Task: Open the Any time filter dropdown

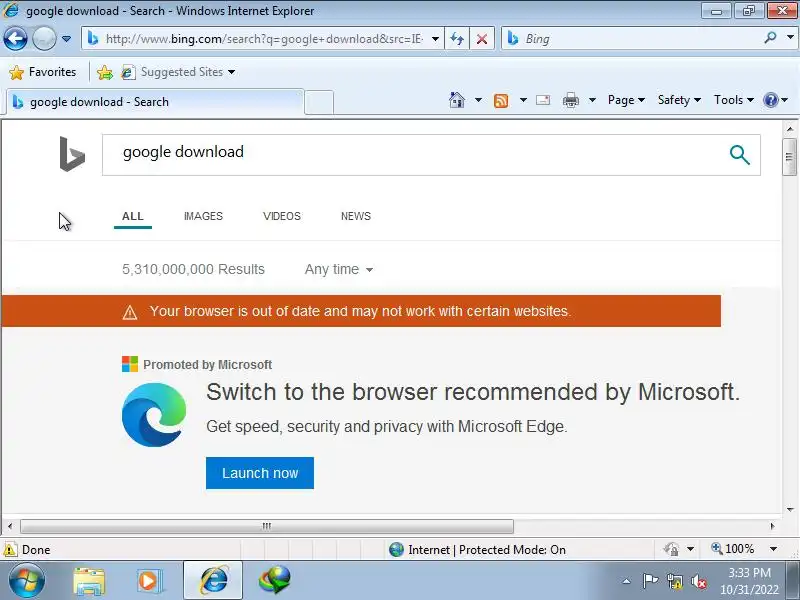Action: pyautogui.click(x=339, y=269)
